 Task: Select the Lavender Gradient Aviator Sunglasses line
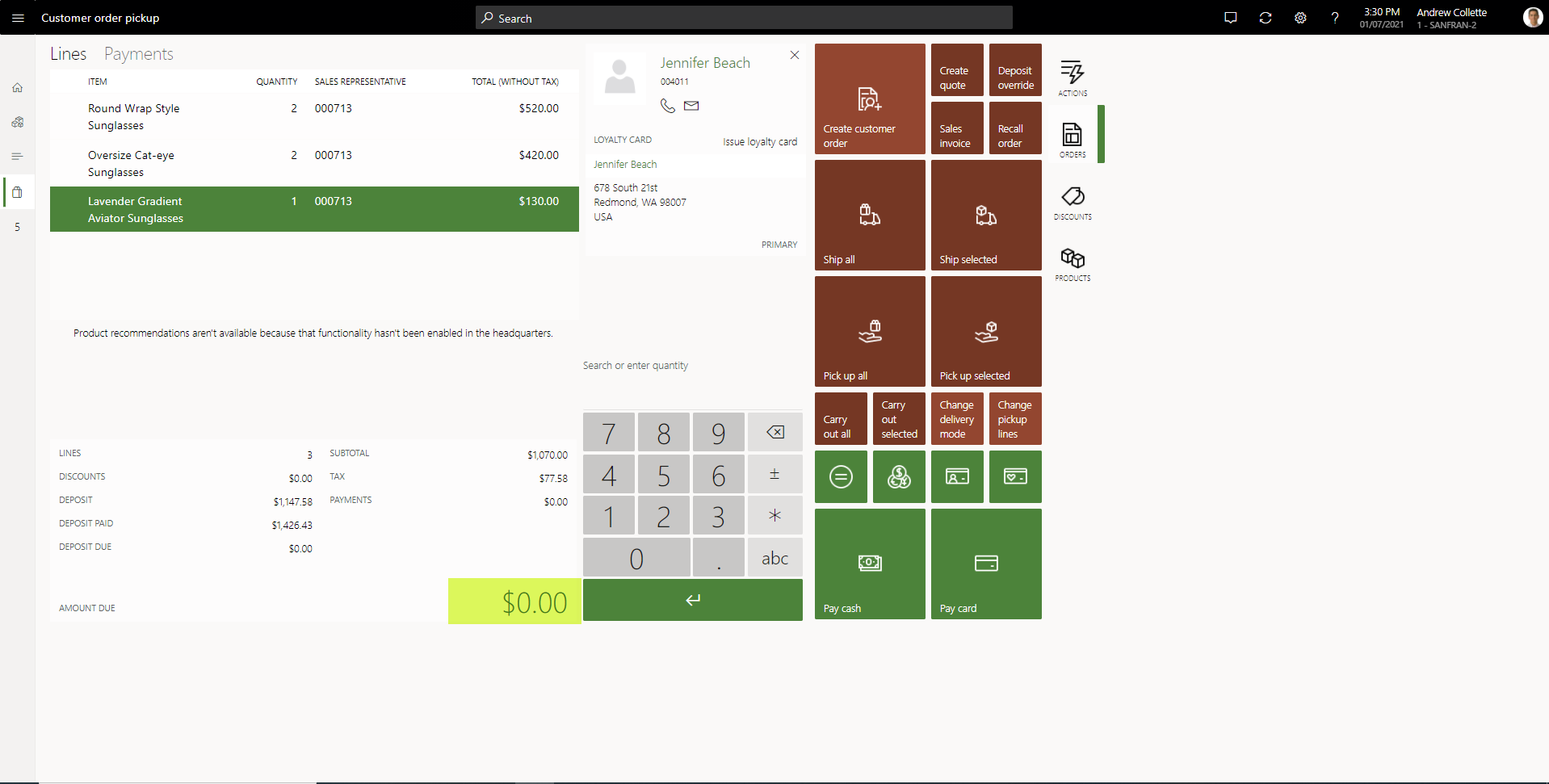314,209
